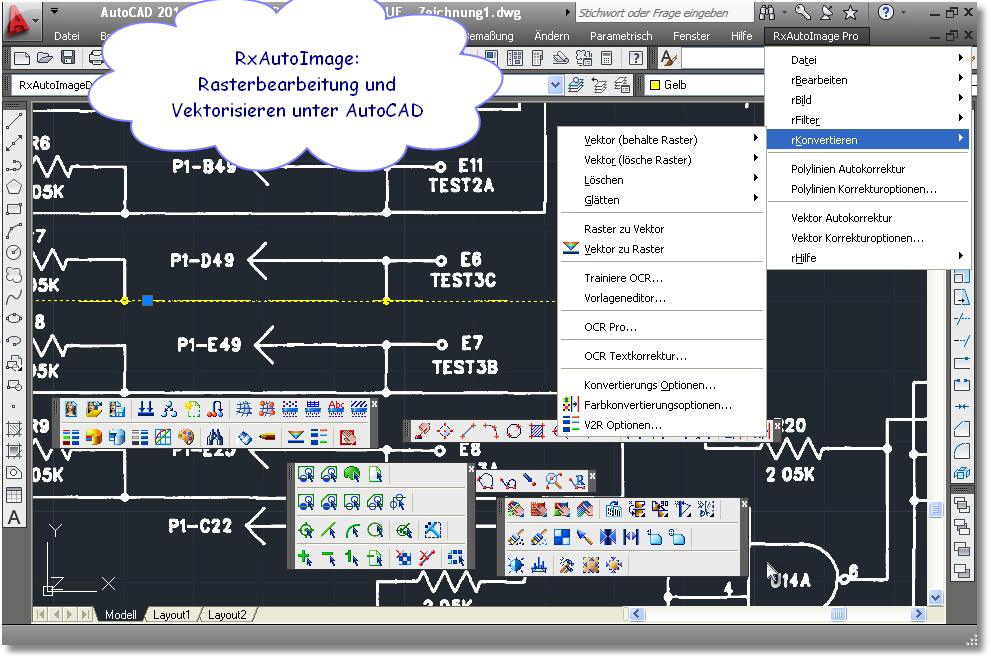The height and width of the screenshot is (659, 991).
Task: Click the blue grip on yellow line
Action: (147, 301)
